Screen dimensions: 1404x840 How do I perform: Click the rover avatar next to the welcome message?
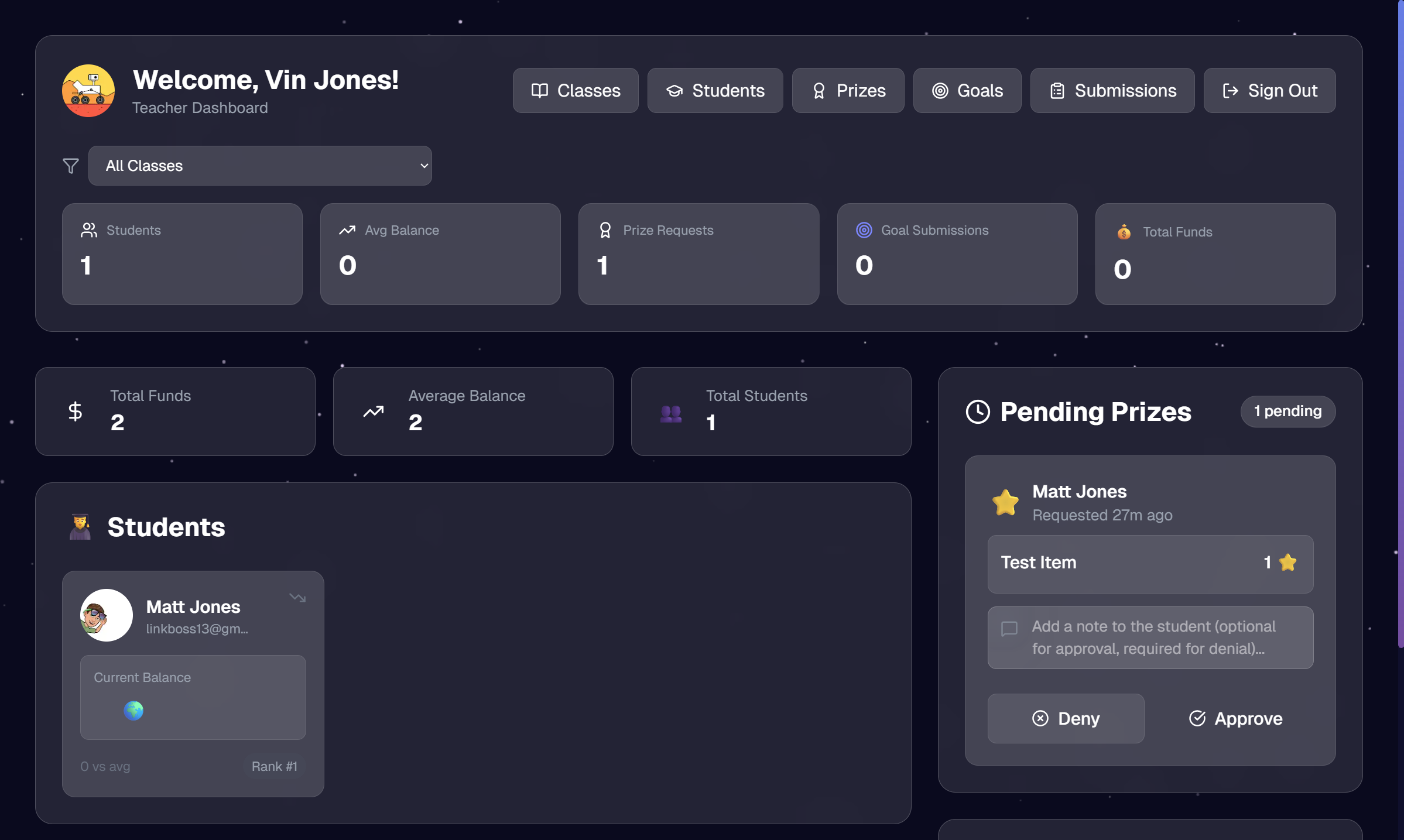[x=88, y=91]
